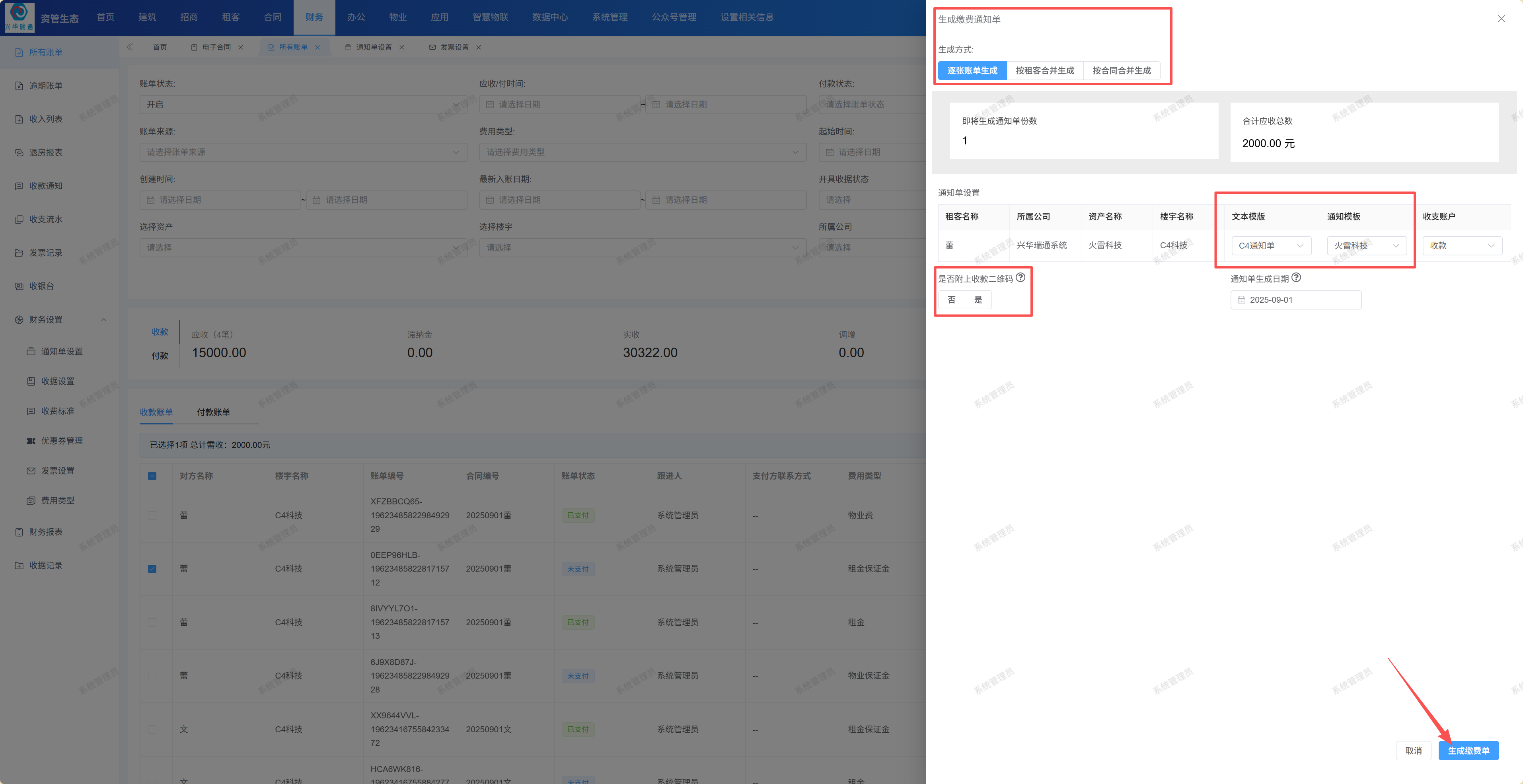Click the calendar icon in 通知单生成日期 field
Image resolution: width=1523 pixels, height=784 pixels.
(1242, 300)
